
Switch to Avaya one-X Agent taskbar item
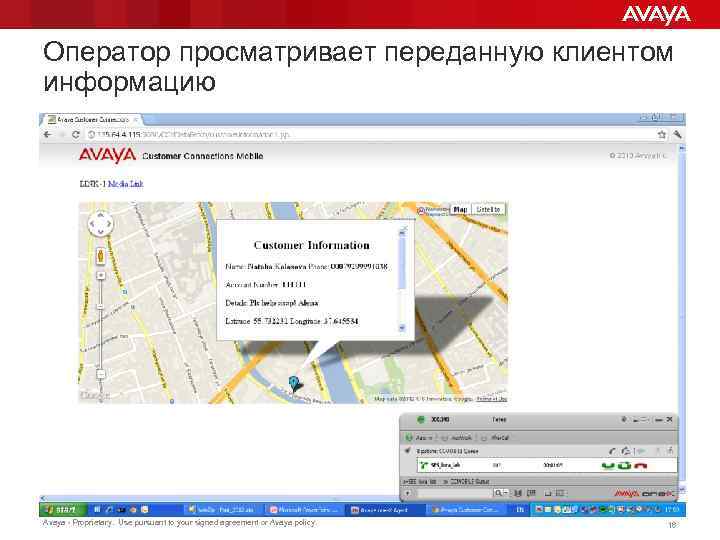click(x=383, y=510)
